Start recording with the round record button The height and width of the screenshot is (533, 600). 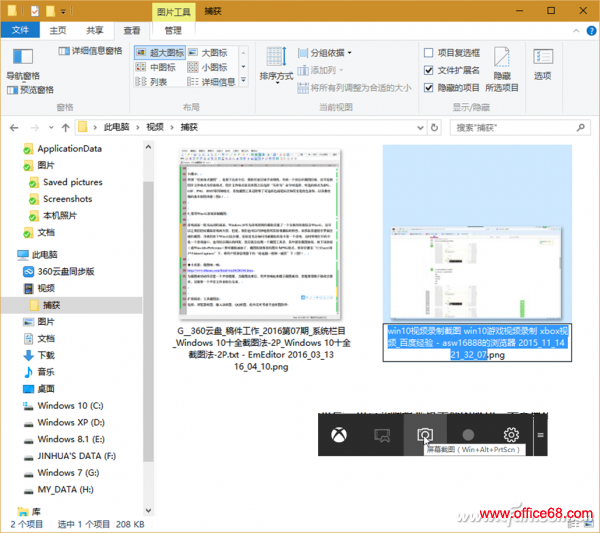coord(468,435)
